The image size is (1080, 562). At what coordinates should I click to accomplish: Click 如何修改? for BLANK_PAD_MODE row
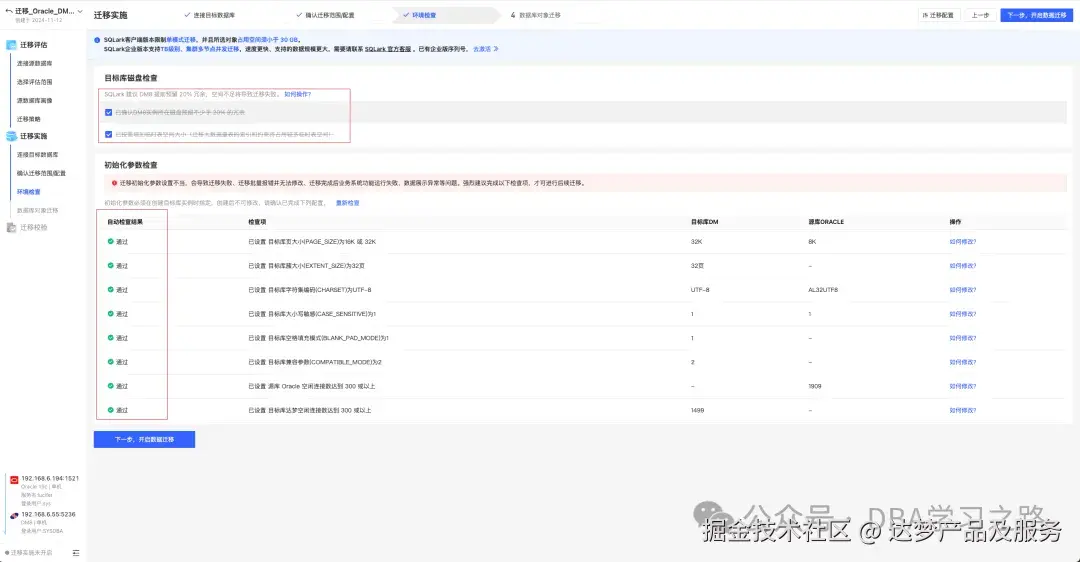(963, 338)
